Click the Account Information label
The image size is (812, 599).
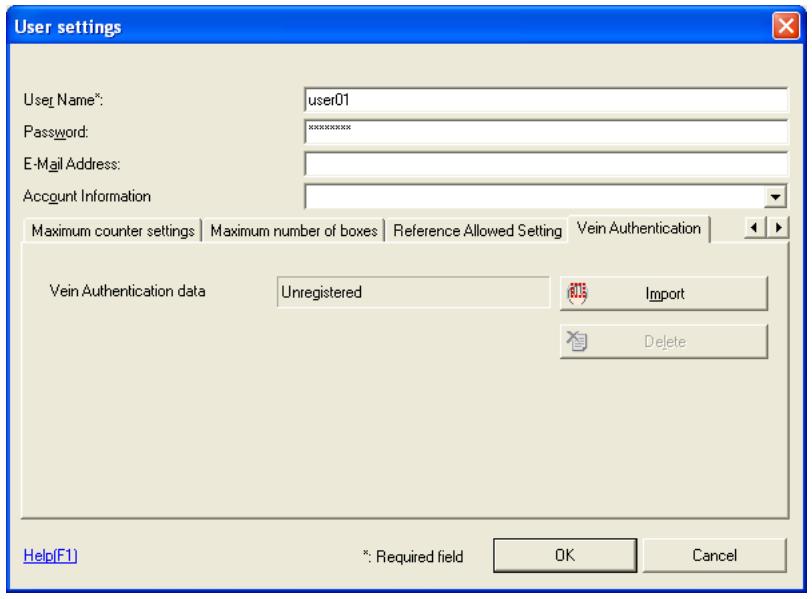(x=87, y=196)
